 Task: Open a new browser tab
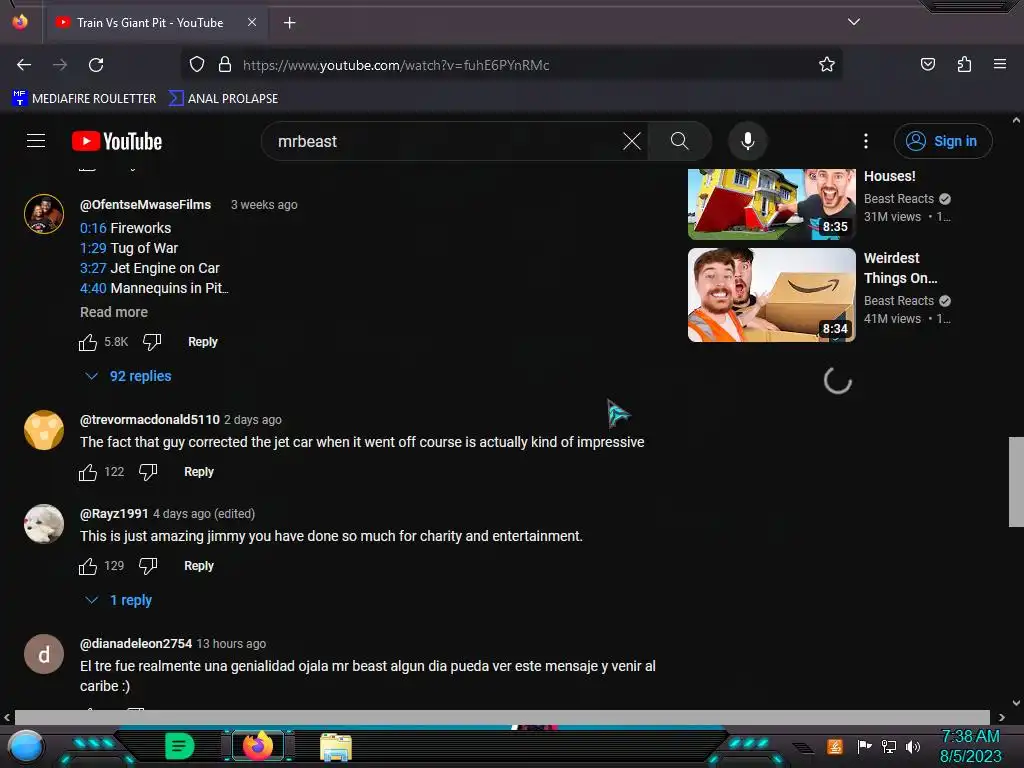coord(289,23)
